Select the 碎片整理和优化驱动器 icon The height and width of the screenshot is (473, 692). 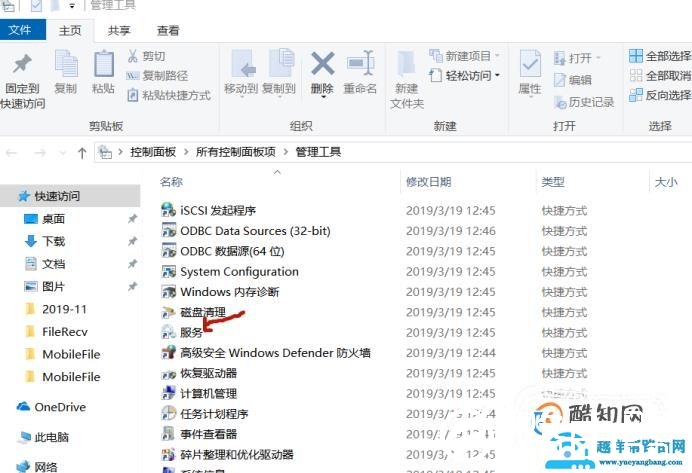click(169, 454)
